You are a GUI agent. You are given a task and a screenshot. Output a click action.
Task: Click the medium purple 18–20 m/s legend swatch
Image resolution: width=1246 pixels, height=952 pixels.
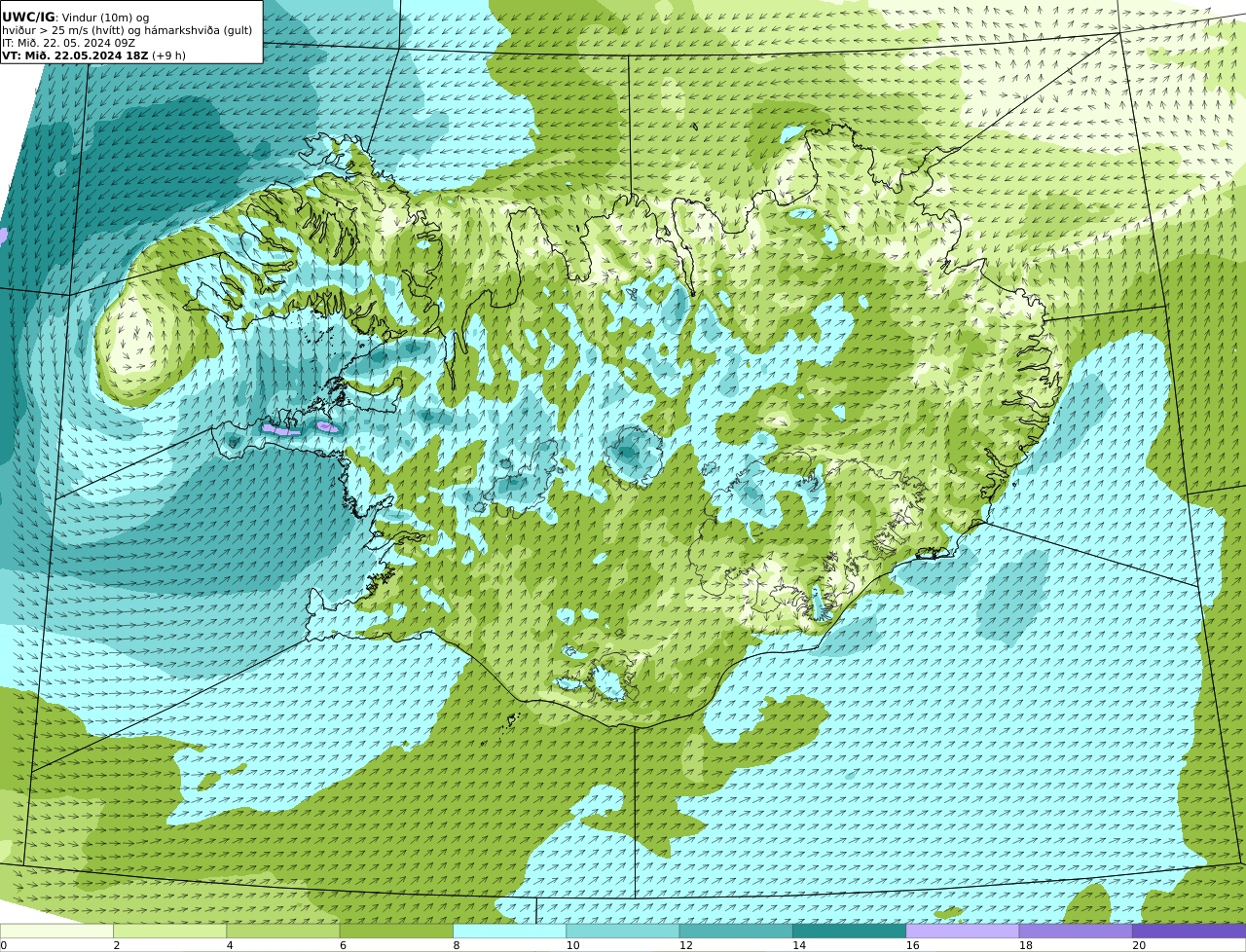[x=1076, y=931]
